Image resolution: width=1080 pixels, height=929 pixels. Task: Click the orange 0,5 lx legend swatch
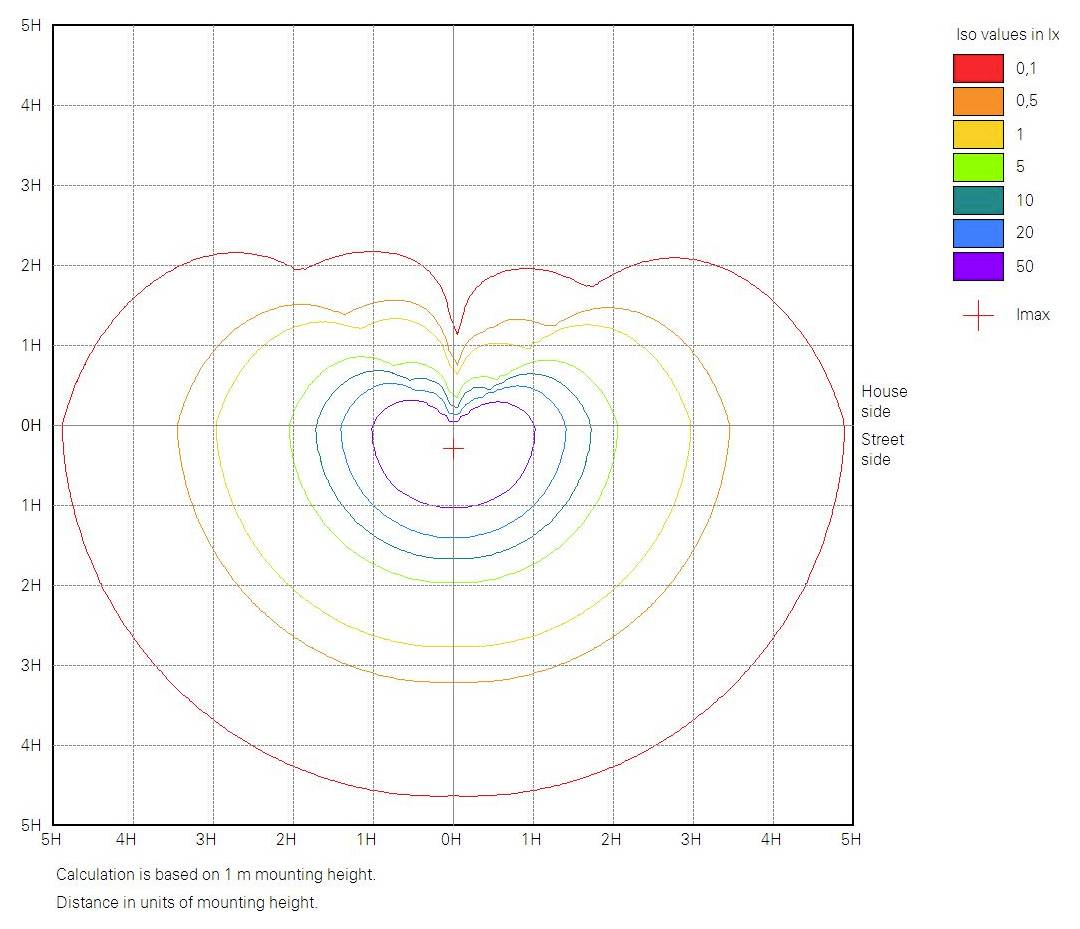(978, 101)
